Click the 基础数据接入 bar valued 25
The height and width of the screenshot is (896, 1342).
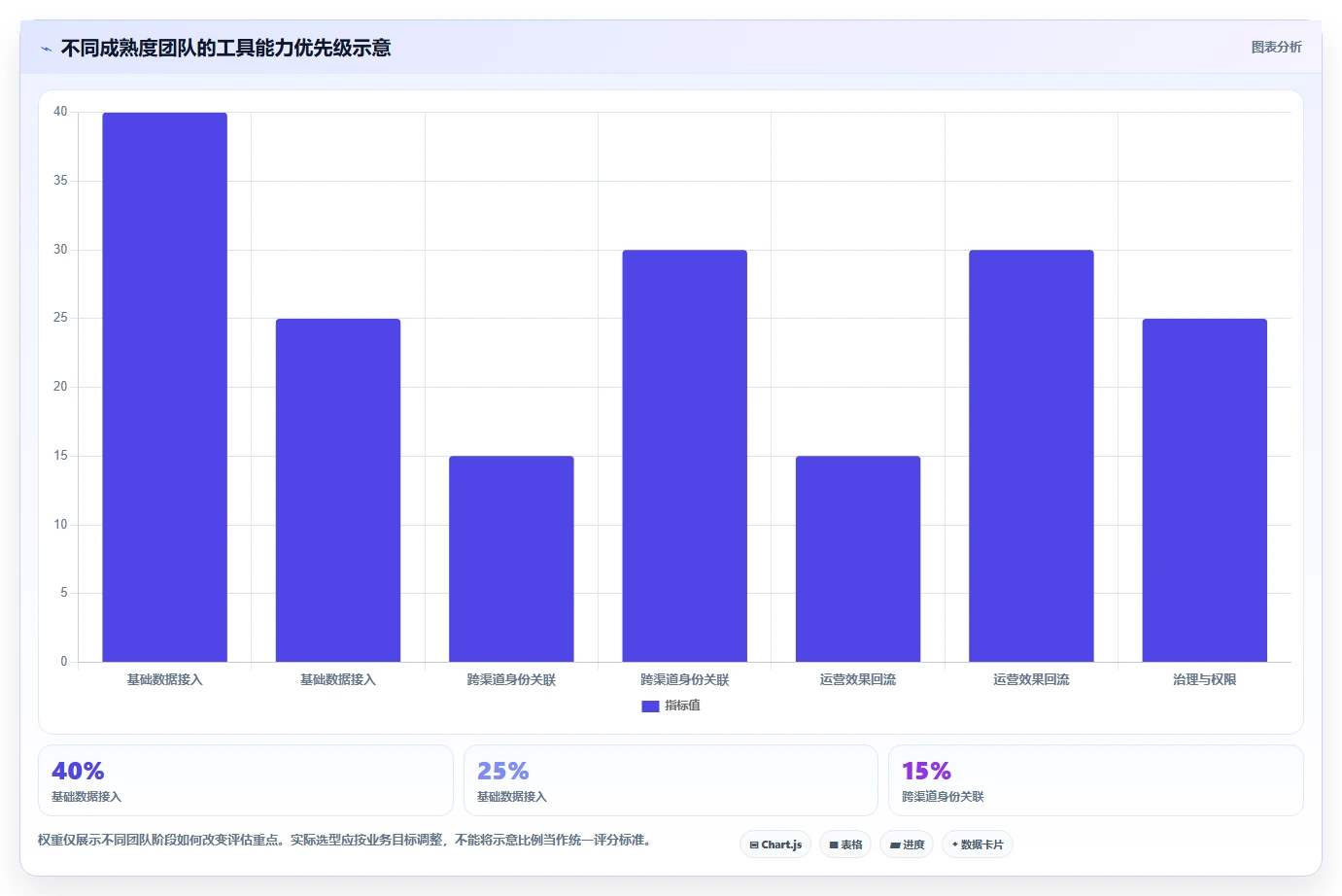pos(338,490)
